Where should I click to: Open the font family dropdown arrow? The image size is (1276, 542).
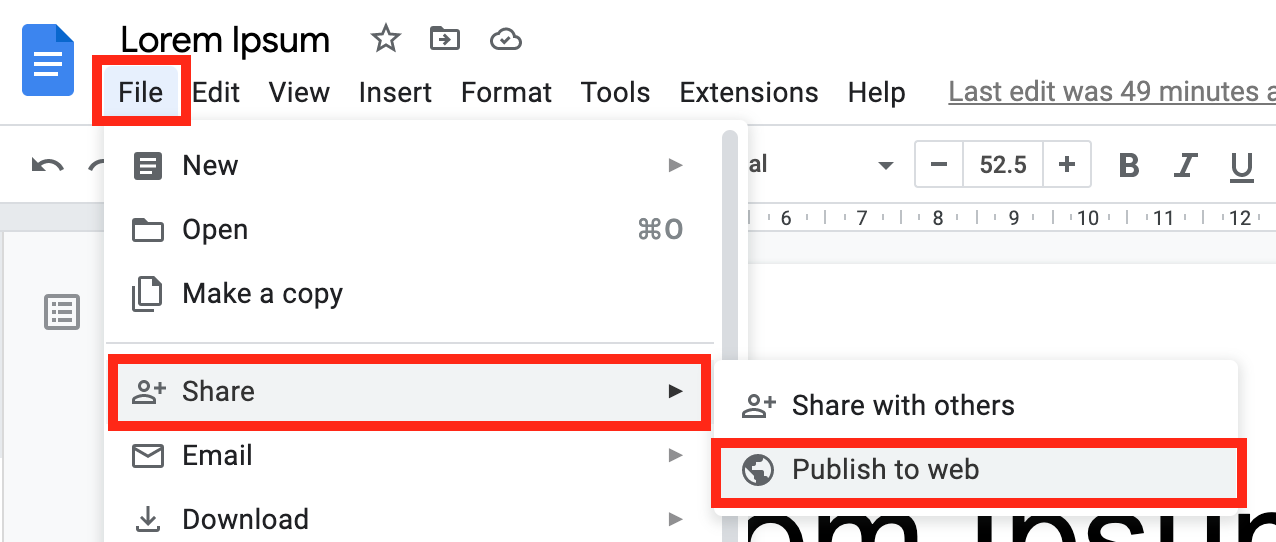tap(885, 165)
